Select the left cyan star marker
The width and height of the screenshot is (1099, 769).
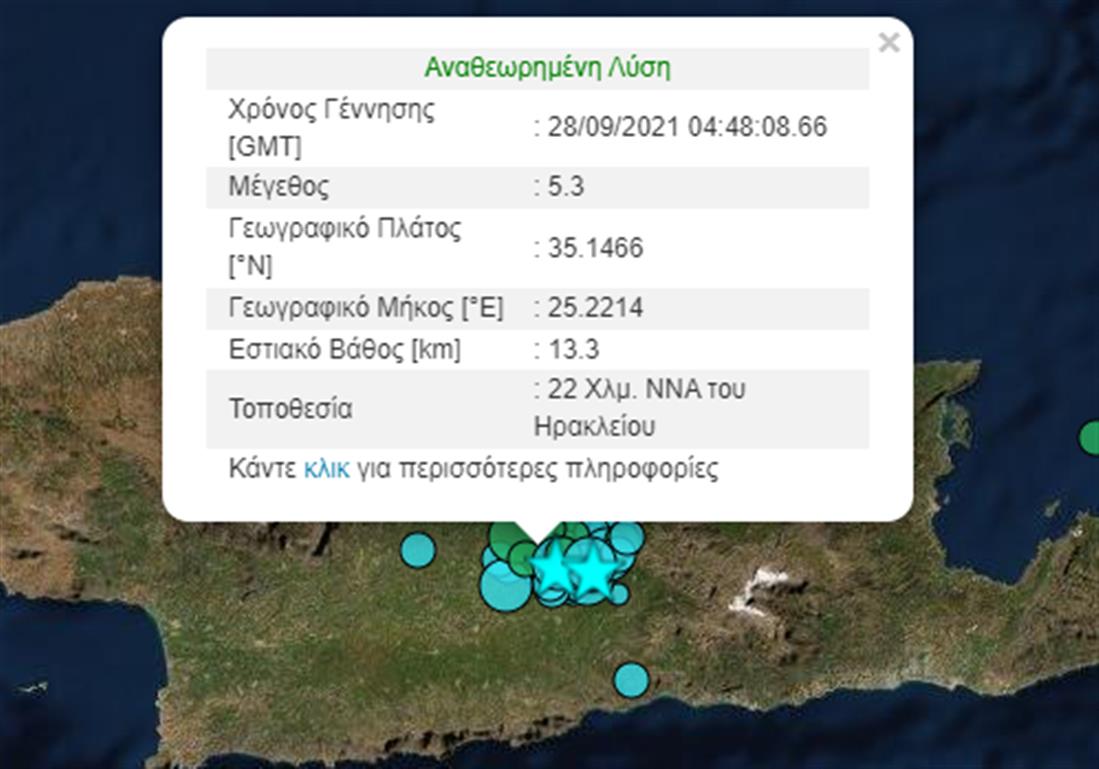coord(551,568)
